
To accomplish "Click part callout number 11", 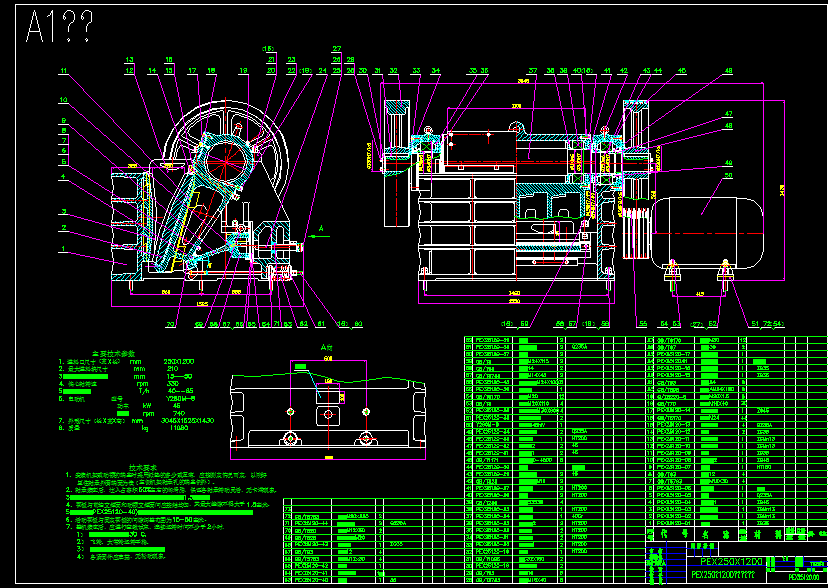I will [x=64, y=71].
